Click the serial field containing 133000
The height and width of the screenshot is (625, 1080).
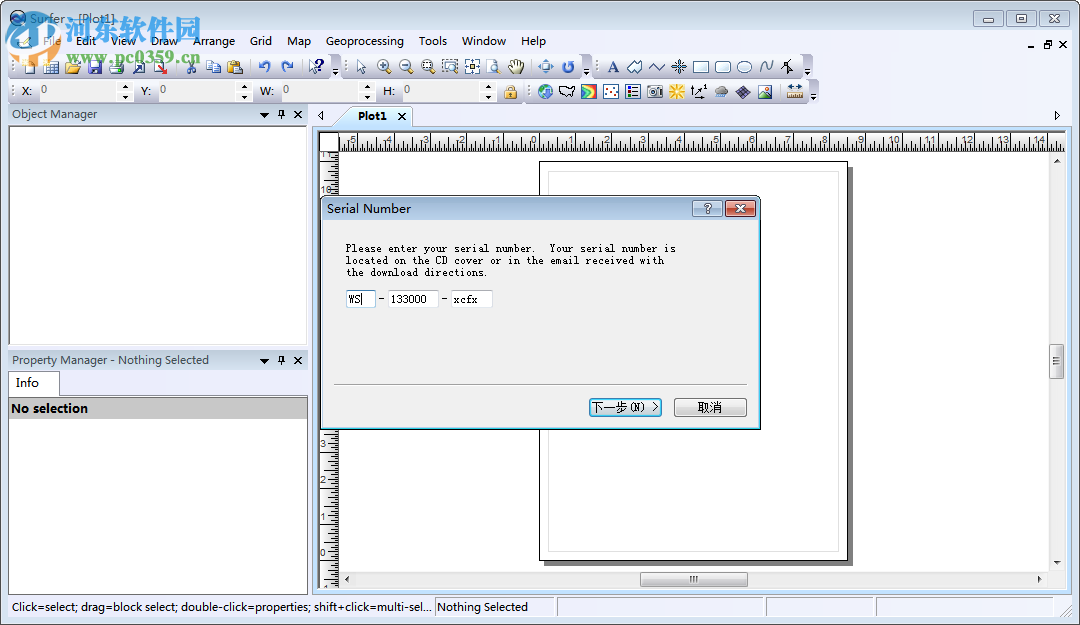pos(413,299)
